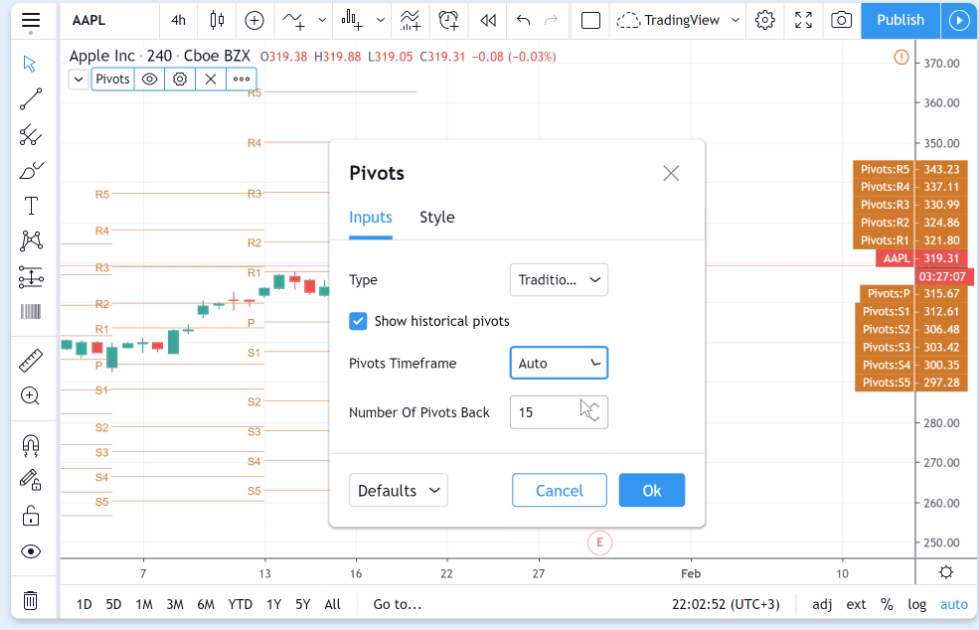Click the Number Of Pivots Back field
The image size is (979, 630).
(x=559, y=412)
